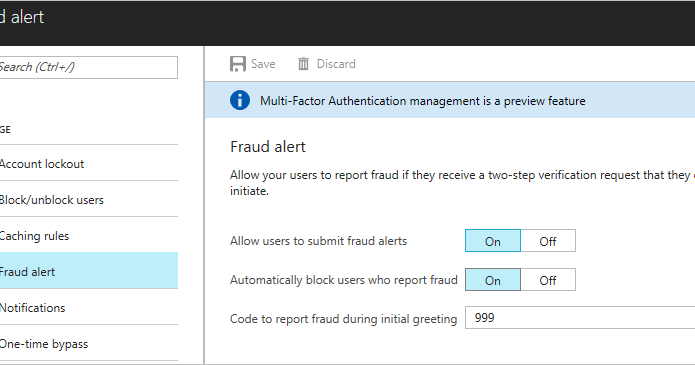This screenshot has height=365, width=695.
Task: Focus the Search (Ctrl+/) box
Action: (x=88, y=67)
